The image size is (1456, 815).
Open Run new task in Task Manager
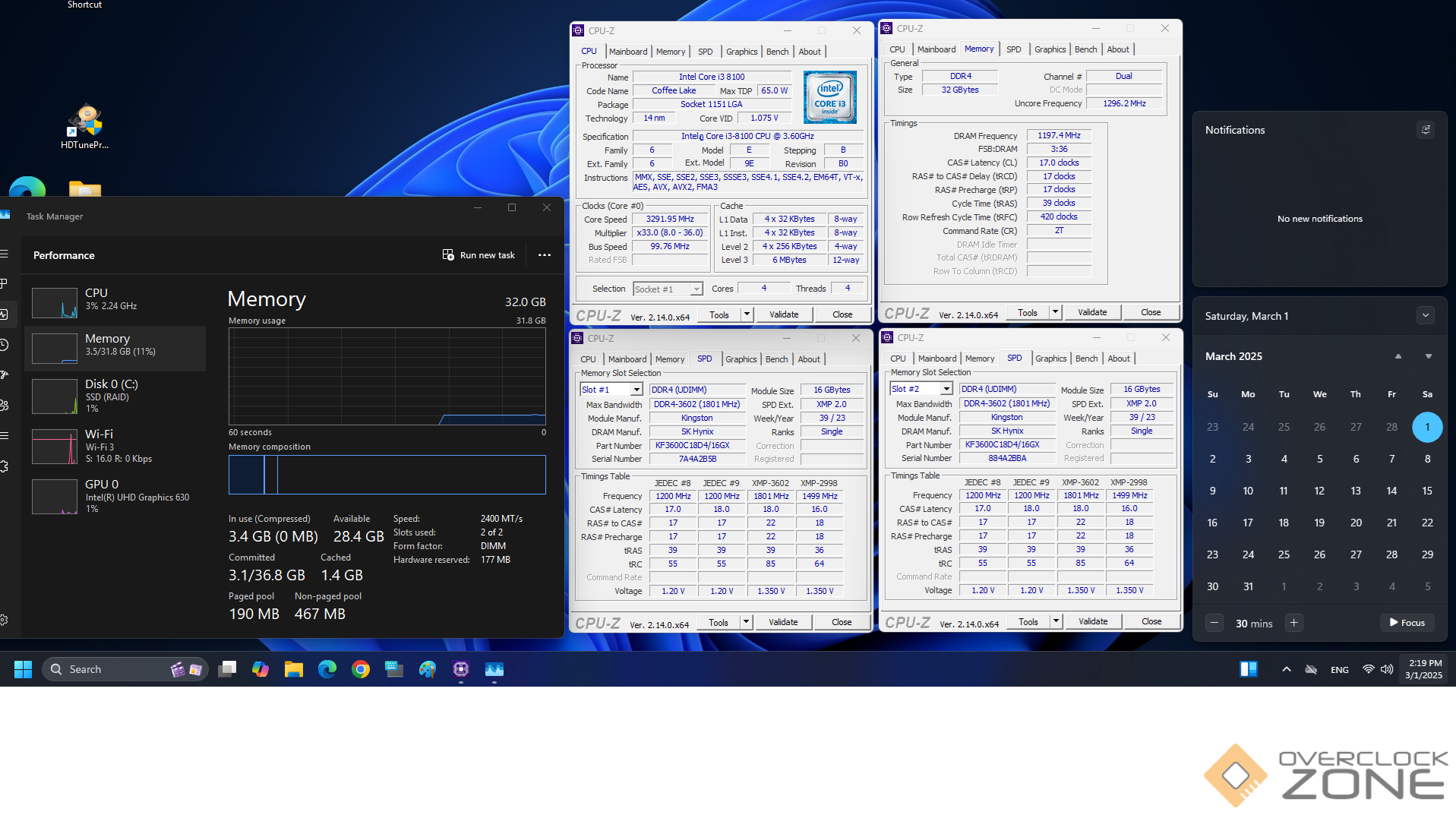pyautogui.click(x=478, y=255)
